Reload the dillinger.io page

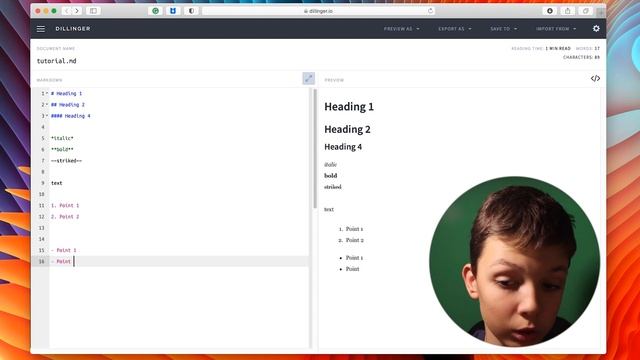click(430, 11)
